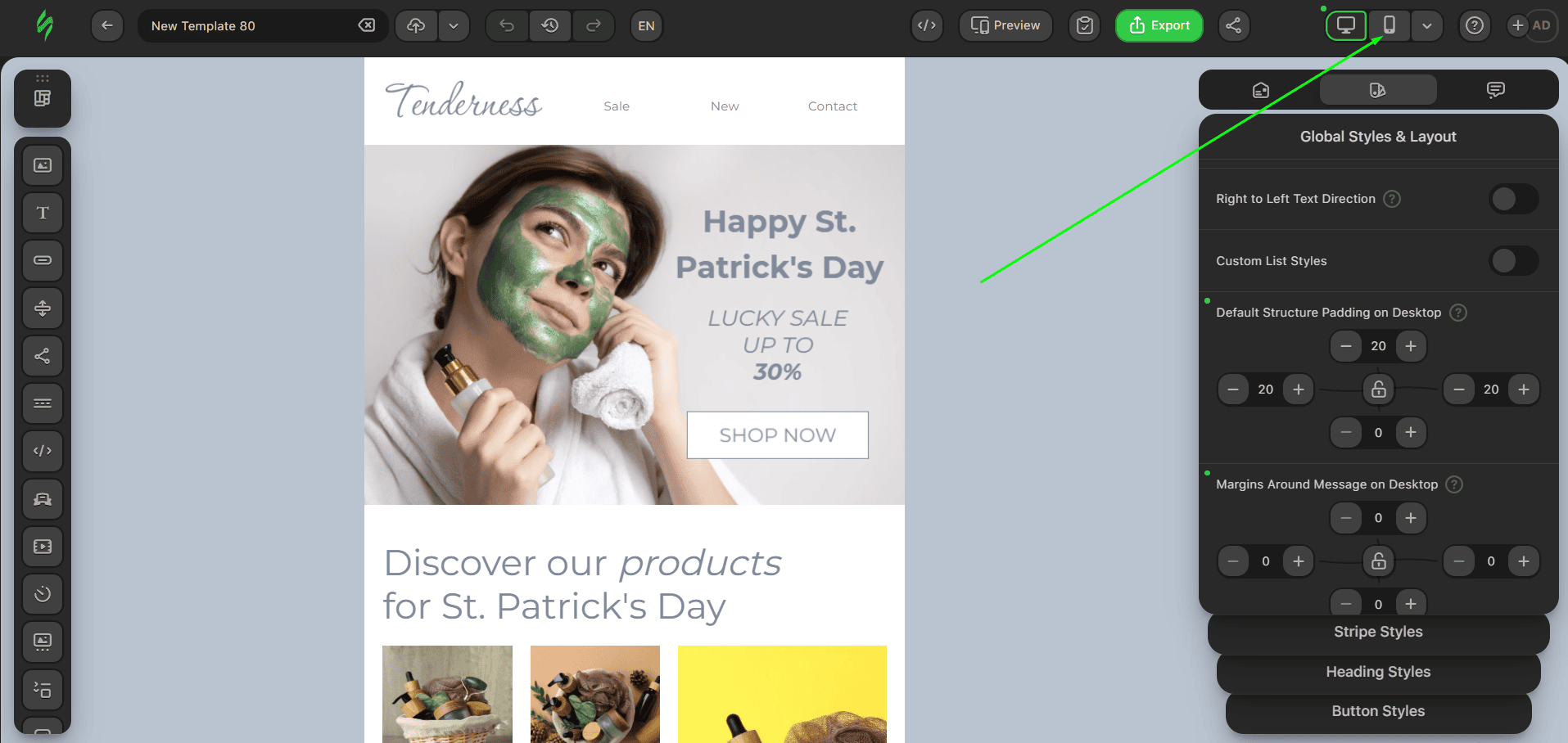Screen dimensions: 1568x743
Task: Enable Right to Left Text Direction
Action: click(1513, 199)
